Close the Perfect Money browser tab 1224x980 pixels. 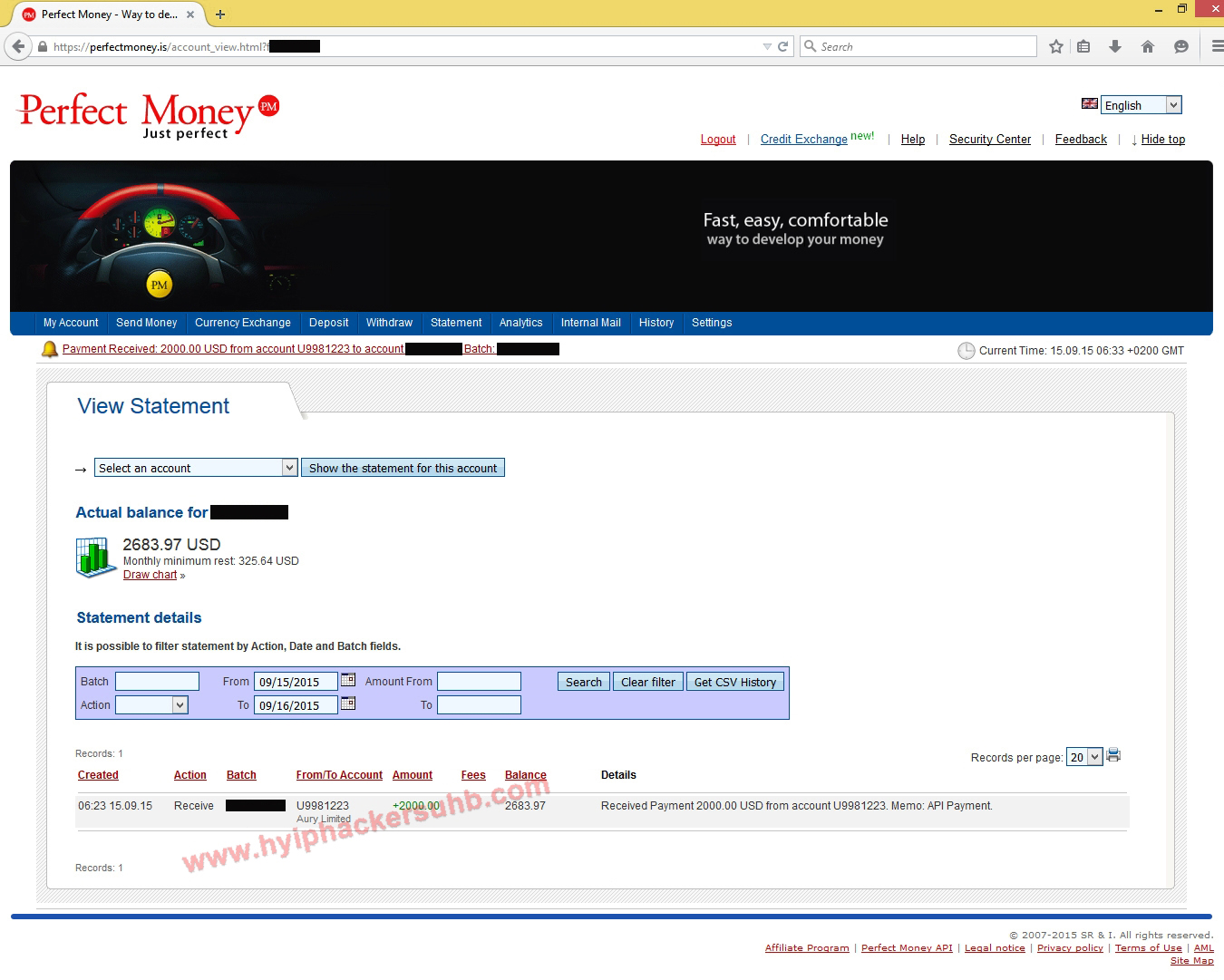click(190, 15)
